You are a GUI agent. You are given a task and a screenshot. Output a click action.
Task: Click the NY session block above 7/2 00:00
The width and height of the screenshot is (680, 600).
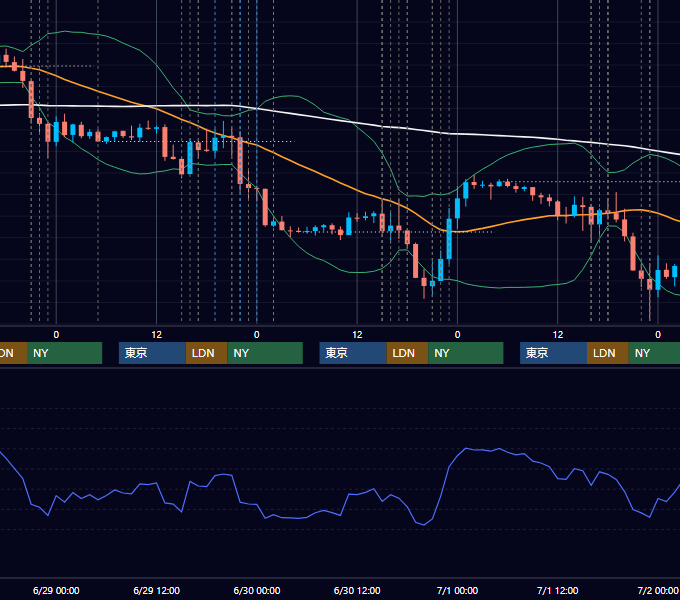654,353
